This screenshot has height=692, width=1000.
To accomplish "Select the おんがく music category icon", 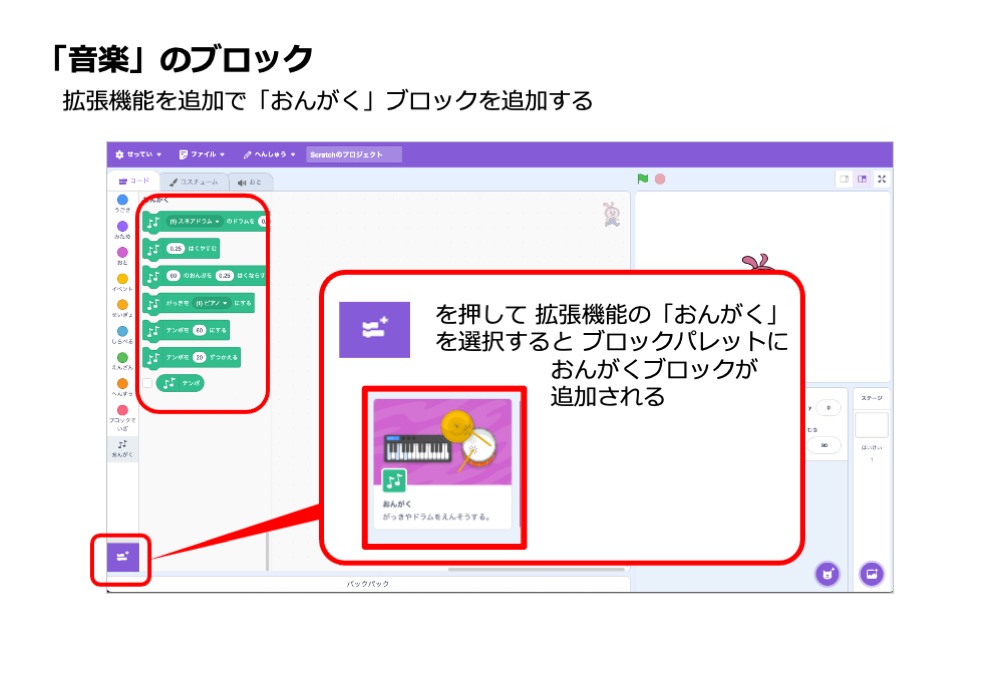I will (x=122, y=447).
